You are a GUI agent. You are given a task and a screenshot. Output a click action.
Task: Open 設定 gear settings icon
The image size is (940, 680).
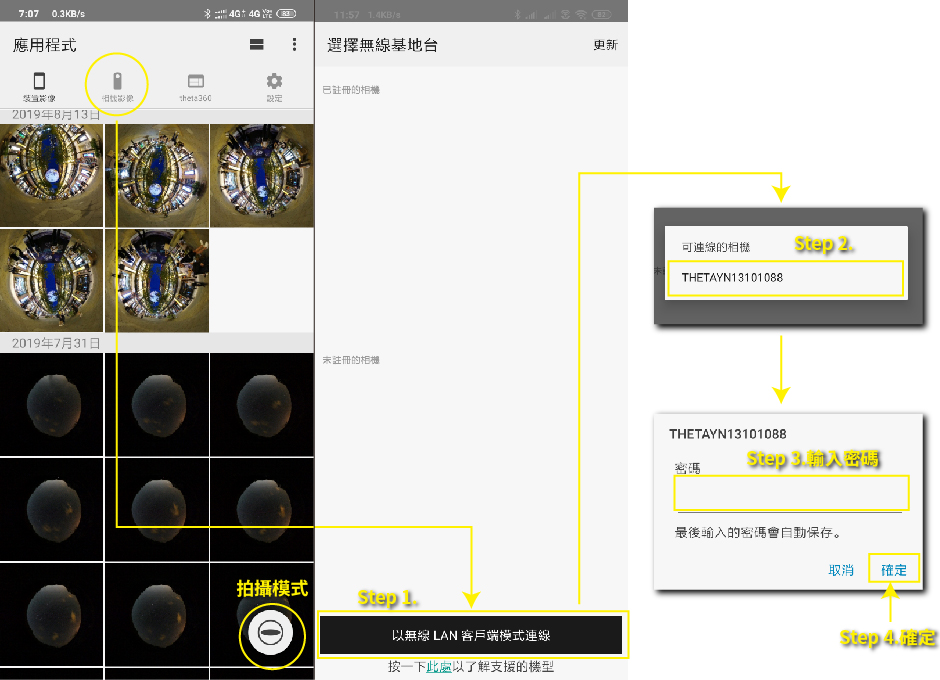[274, 86]
